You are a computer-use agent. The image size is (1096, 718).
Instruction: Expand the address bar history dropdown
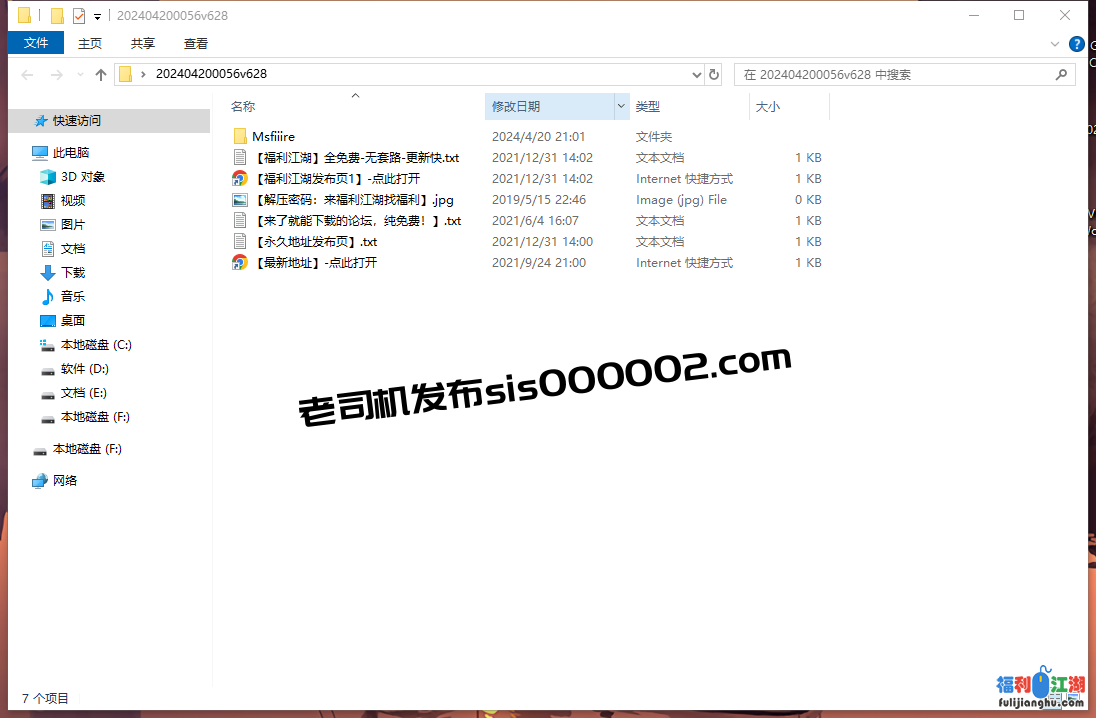[x=697, y=75]
